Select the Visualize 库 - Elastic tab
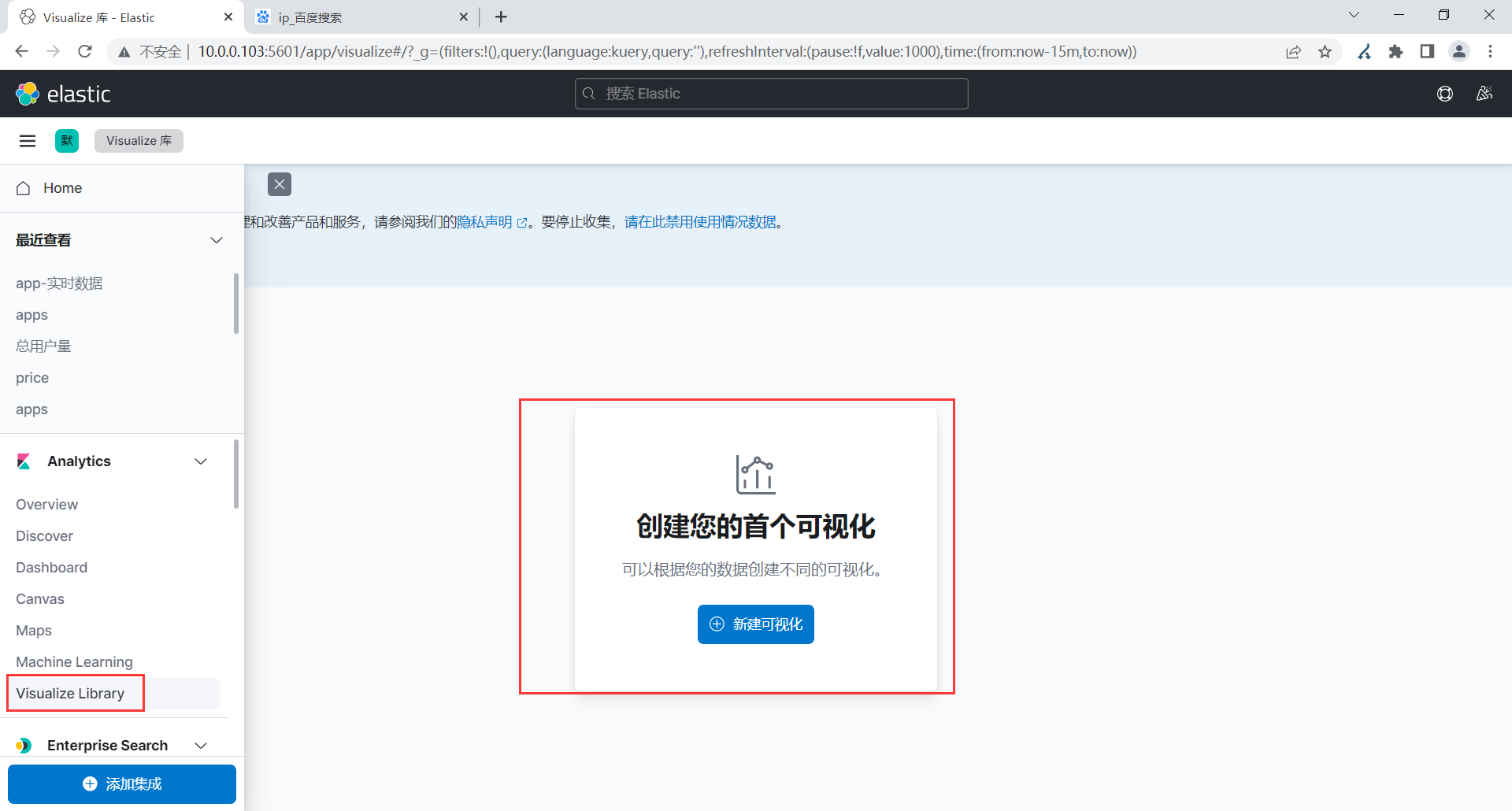Image resolution: width=1512 pixels, height=811 pixels. pyautogui.click(x=126, y=17)
